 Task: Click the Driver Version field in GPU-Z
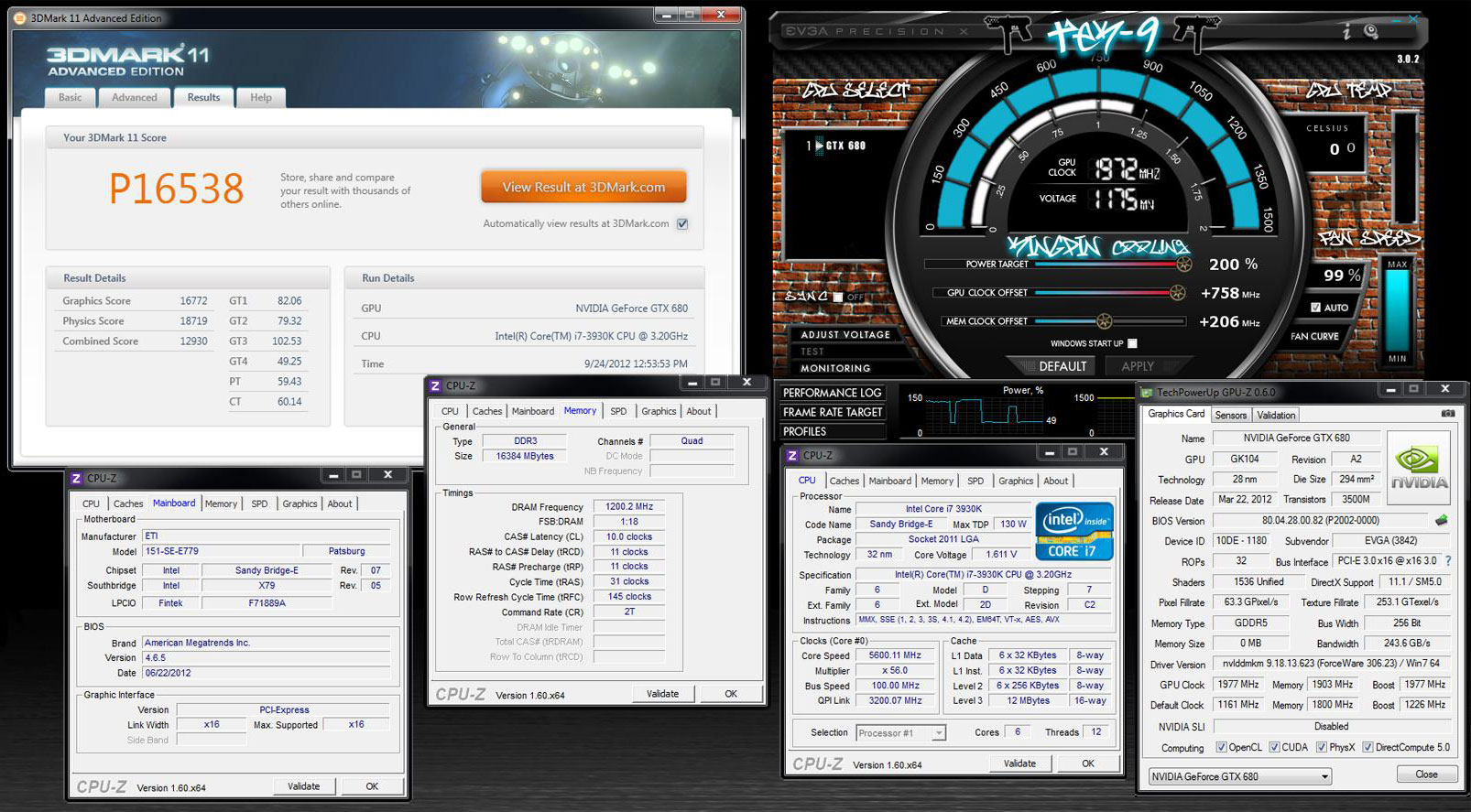pos(1332,664)
